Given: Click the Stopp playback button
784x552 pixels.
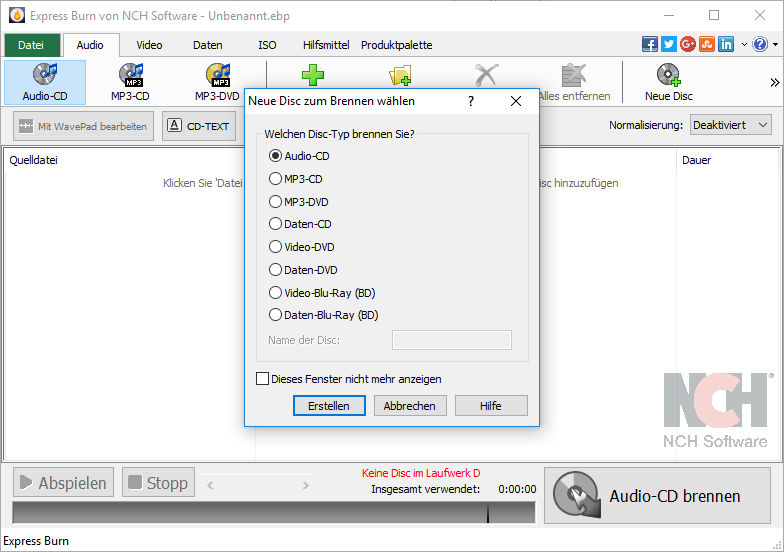Looking at the screenshot, I should pyautogui.click(x=158, y=482).
